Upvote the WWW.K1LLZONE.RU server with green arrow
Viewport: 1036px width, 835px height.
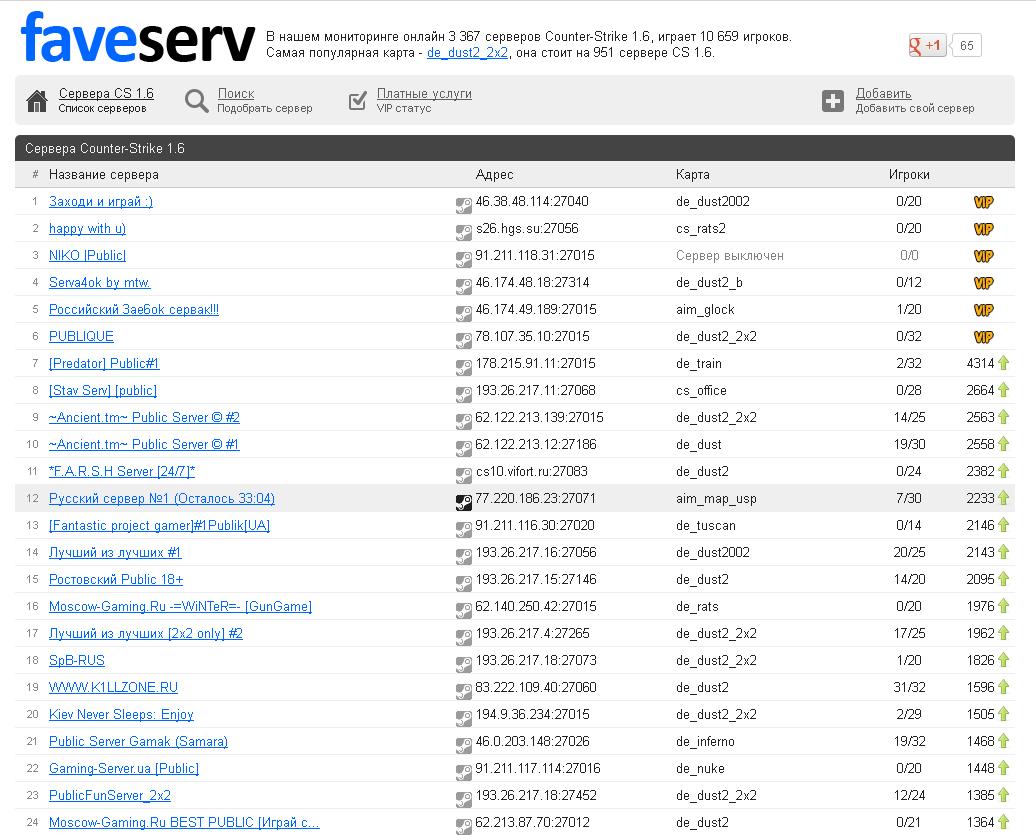(x=1003, y=688)
